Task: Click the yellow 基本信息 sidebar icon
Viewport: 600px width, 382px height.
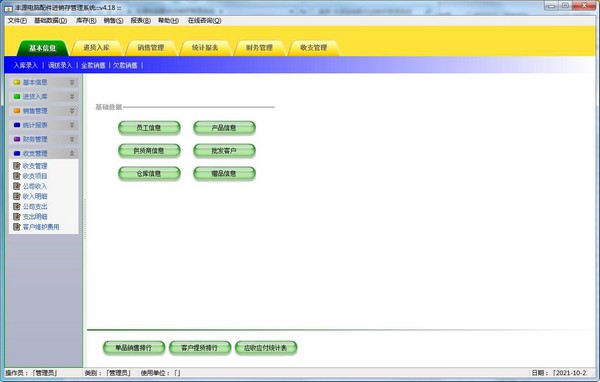Action: tap(17, 82)
